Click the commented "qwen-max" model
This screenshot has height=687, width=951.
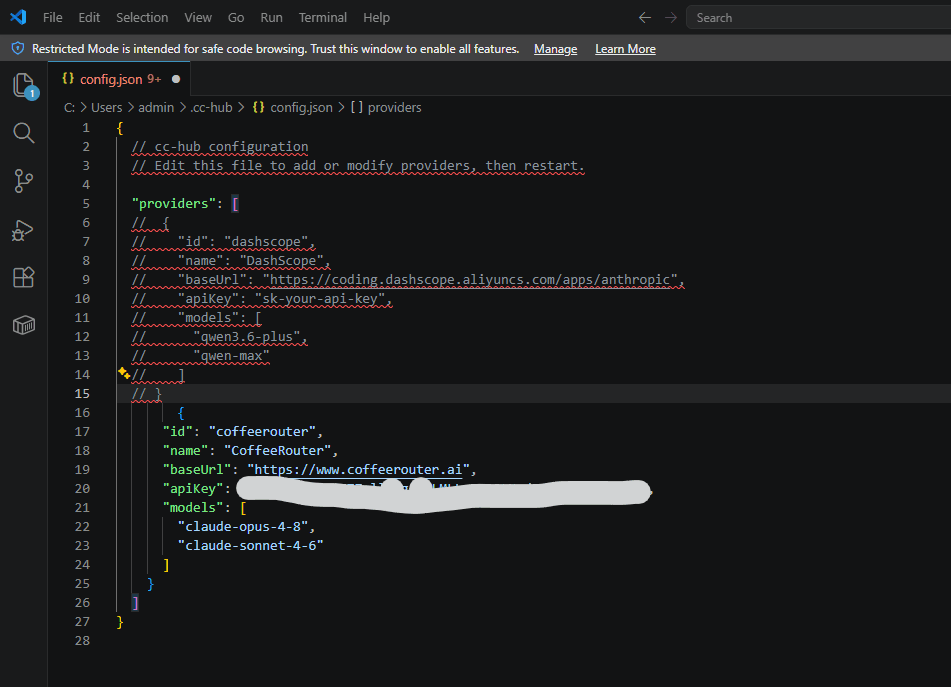point(232,356)
